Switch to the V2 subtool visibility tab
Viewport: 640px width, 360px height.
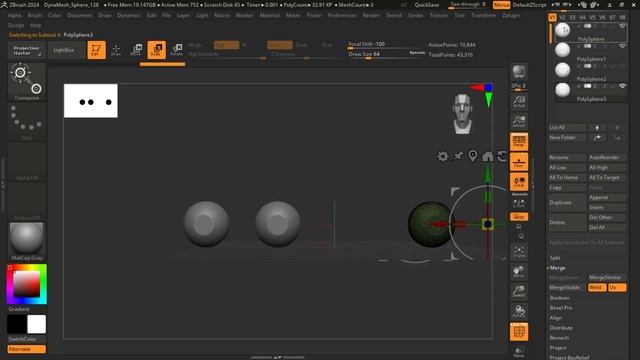click(x=562, y=18)
